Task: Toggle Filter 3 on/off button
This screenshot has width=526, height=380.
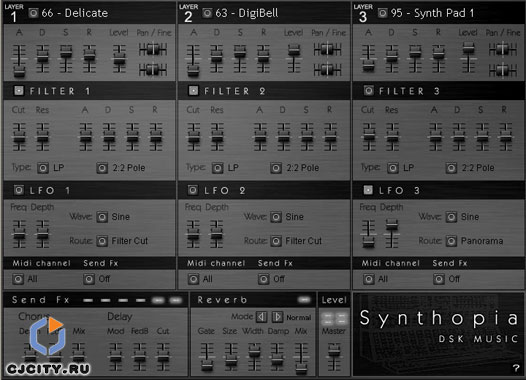Action: point(368,91)
